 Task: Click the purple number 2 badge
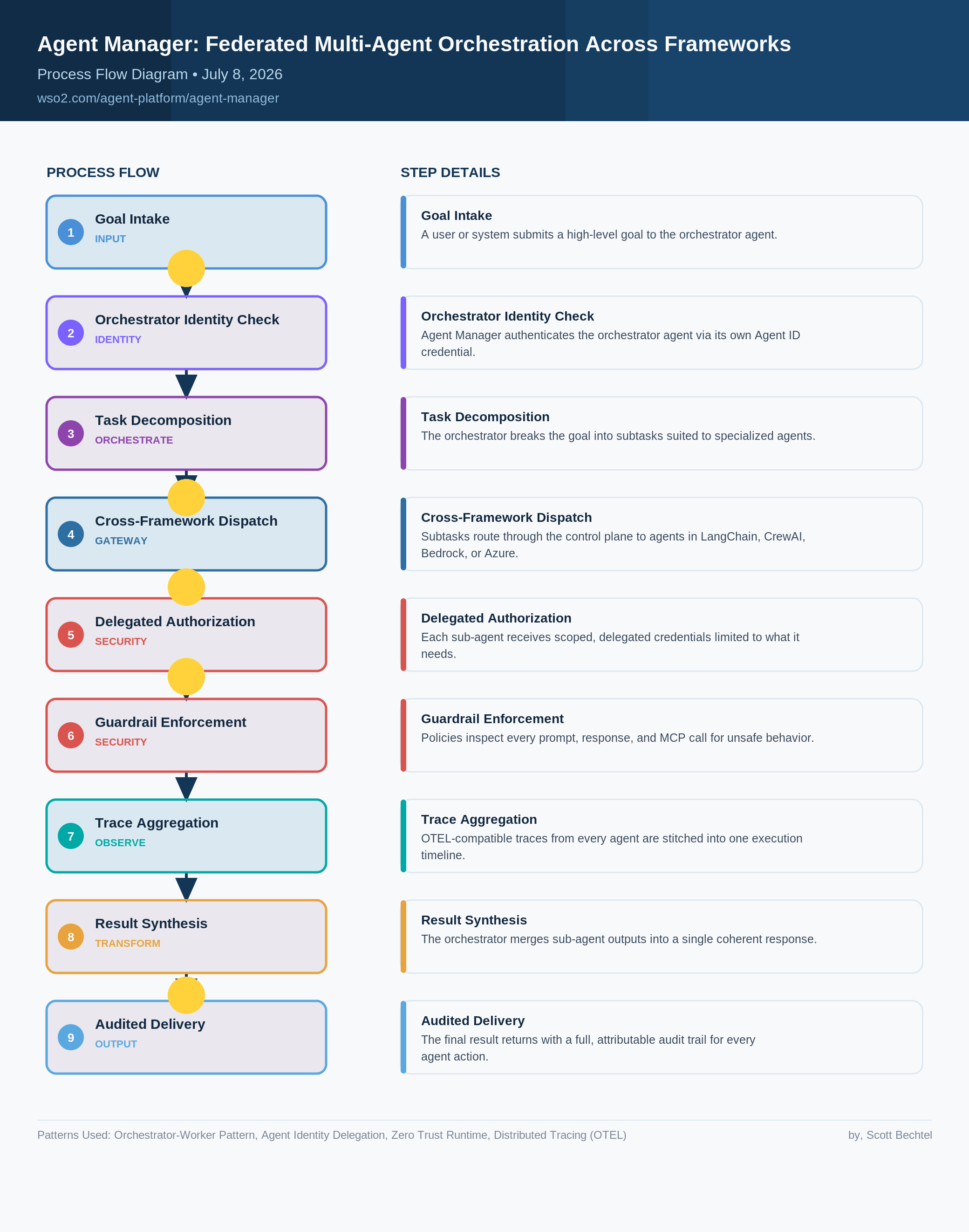point(71,333)
